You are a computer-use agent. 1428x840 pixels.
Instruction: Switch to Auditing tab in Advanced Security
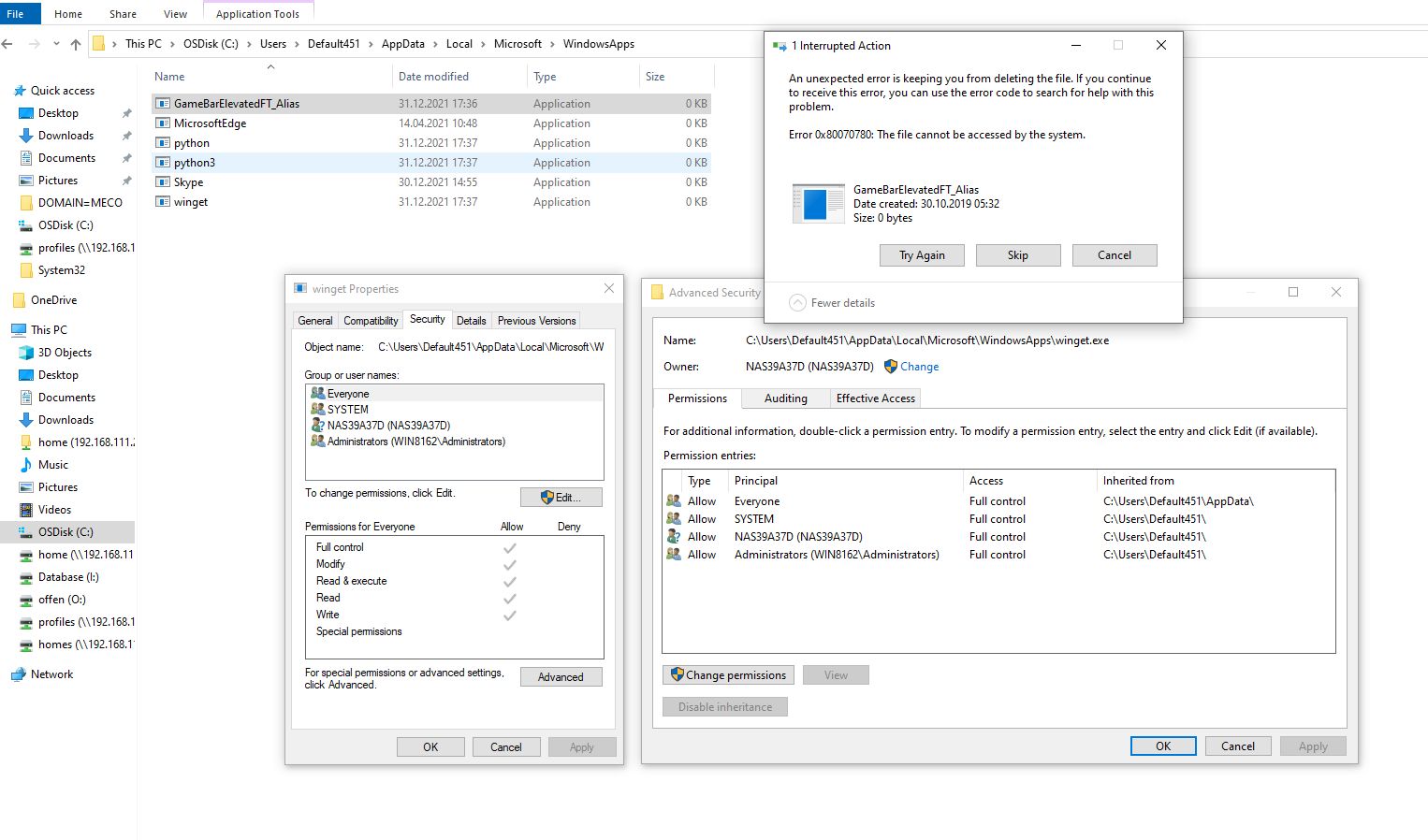click(786, 398)
